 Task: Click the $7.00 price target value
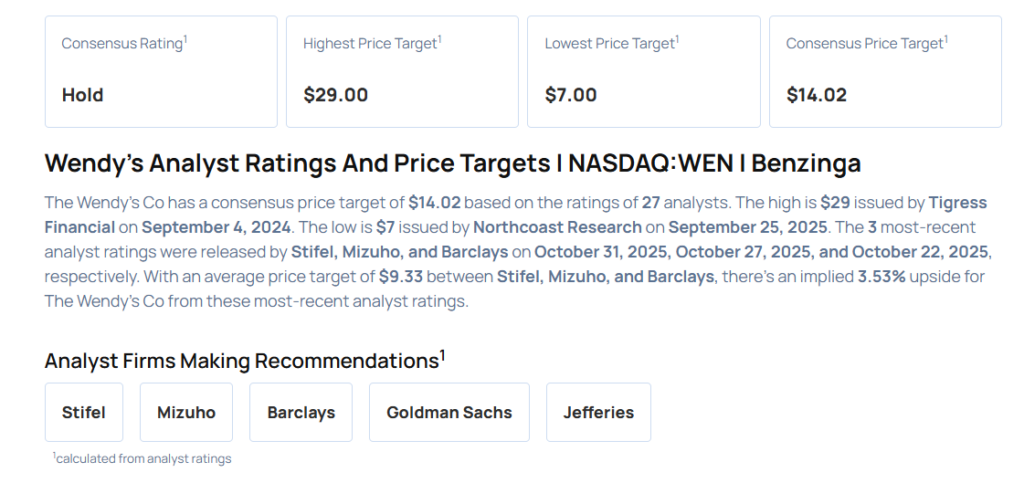click(571, 96)
